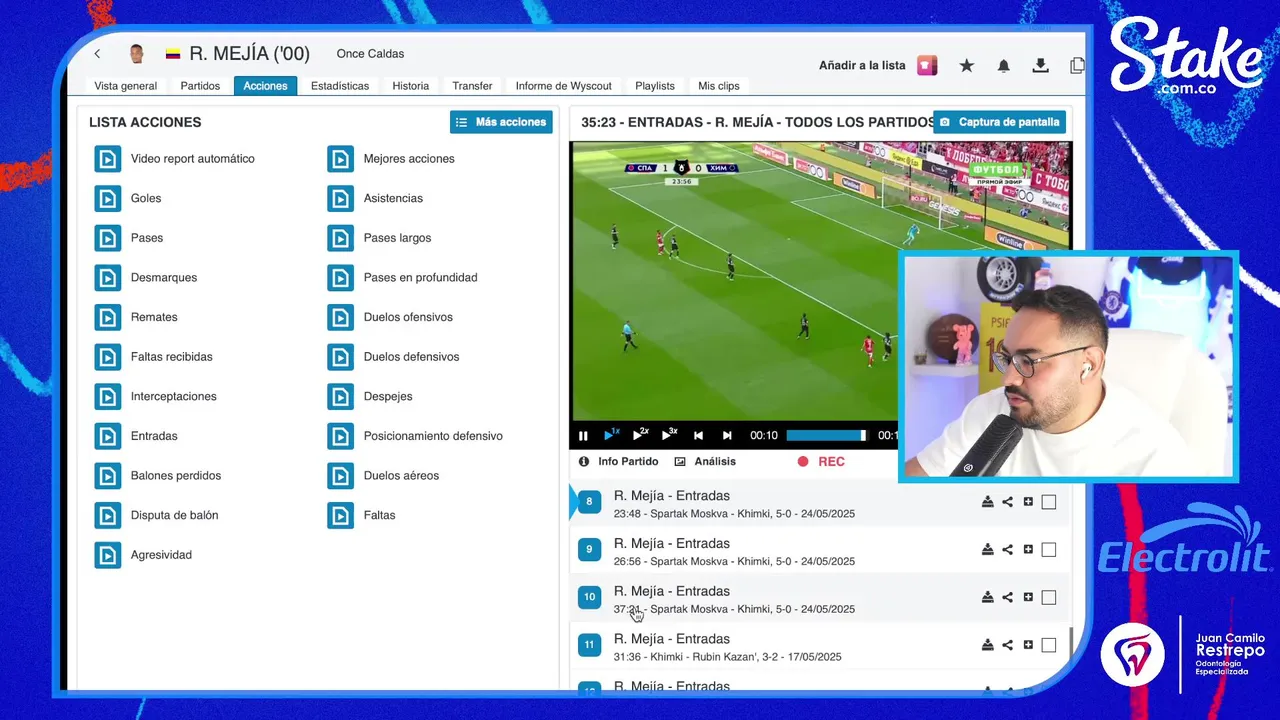Play the Goles action icon

(x=107, y=198)
